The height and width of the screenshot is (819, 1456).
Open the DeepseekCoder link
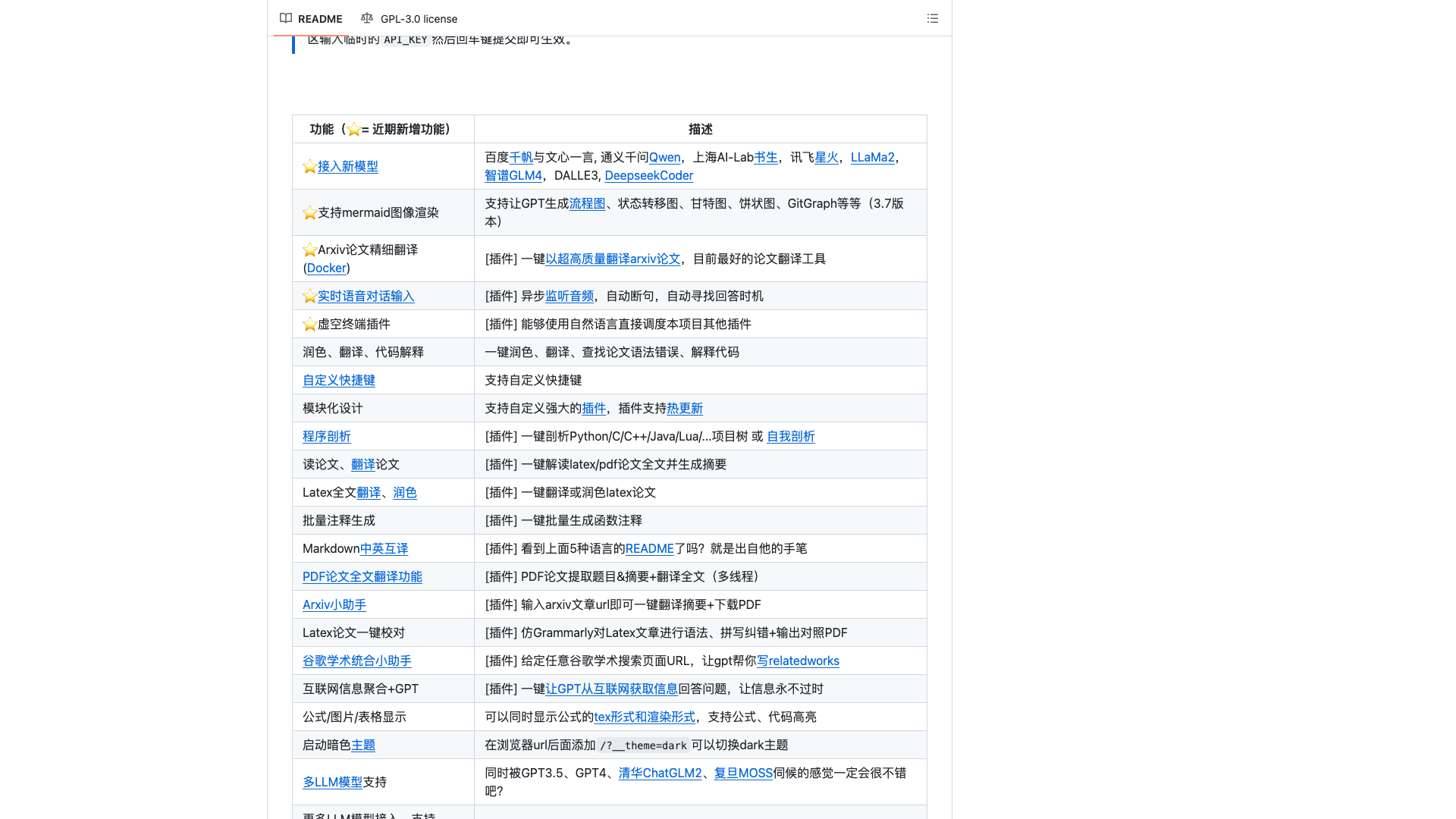click(x=649, y=175)
